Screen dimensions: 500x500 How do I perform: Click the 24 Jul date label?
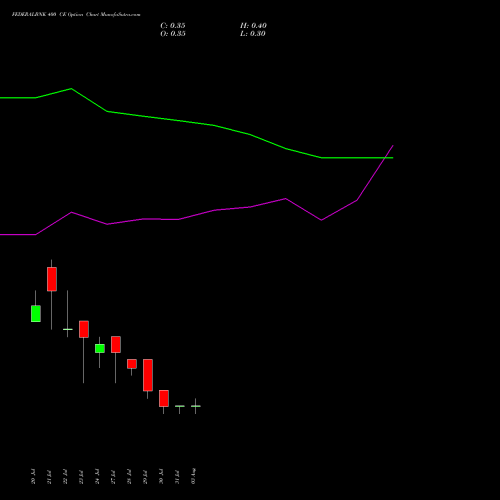pos(97,476)
